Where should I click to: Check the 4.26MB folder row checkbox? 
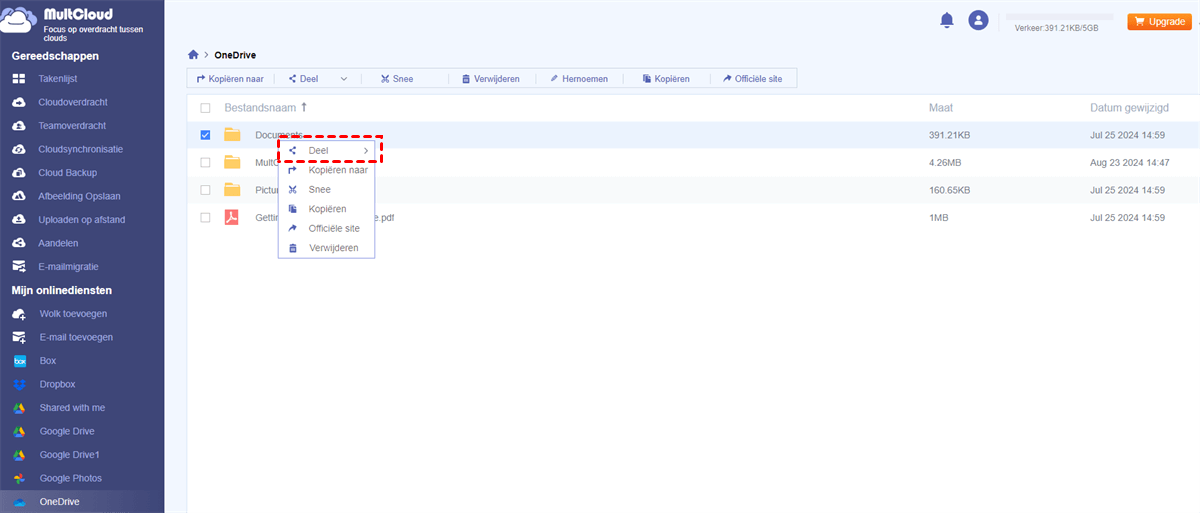pyautogui.click(x=205, y=162)
